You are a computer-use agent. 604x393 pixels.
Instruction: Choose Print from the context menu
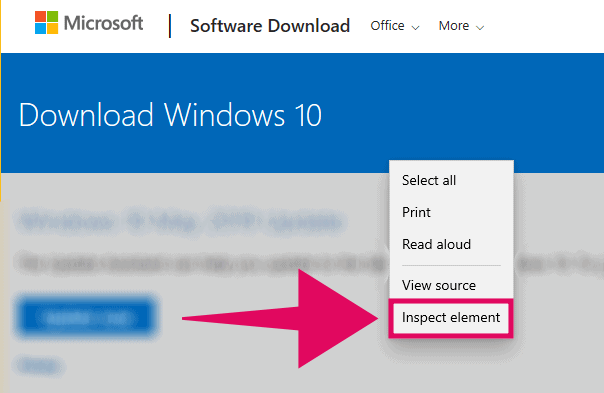click(x=451, y=212)
